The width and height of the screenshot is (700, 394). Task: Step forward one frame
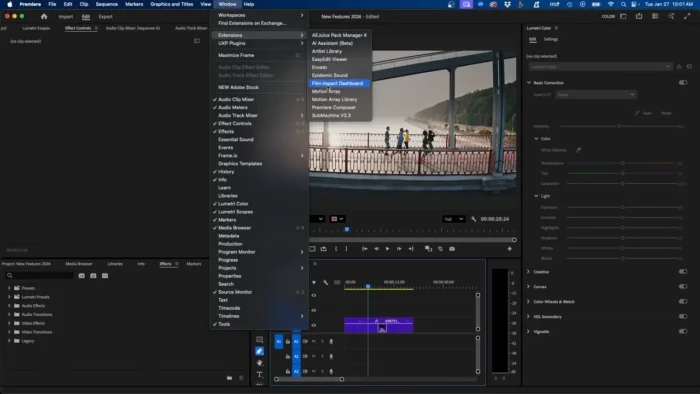pyautogui.click(x=399, y=249)
